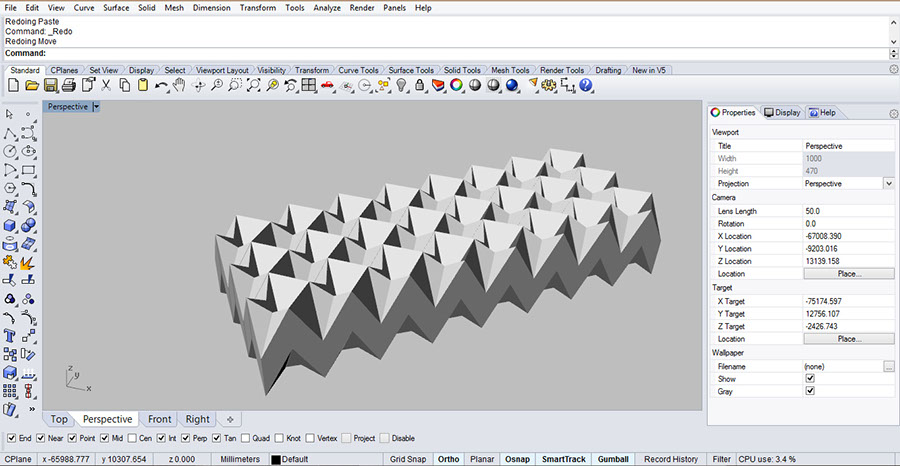Viewport: 900px width, 466px height.
Task: Open the Surface menu
Action: tap(116, 8)
